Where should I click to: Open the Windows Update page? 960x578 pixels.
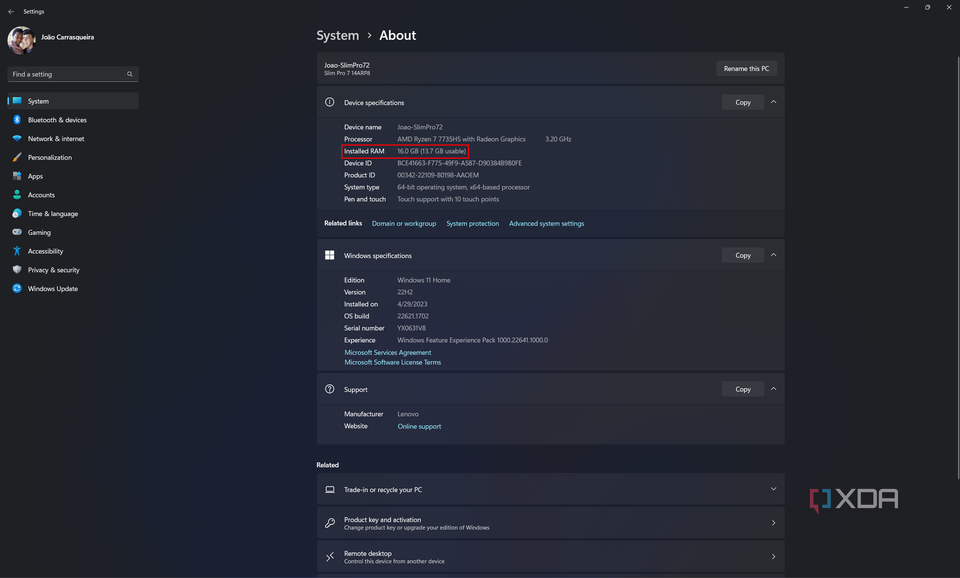(x=73, y=288)
